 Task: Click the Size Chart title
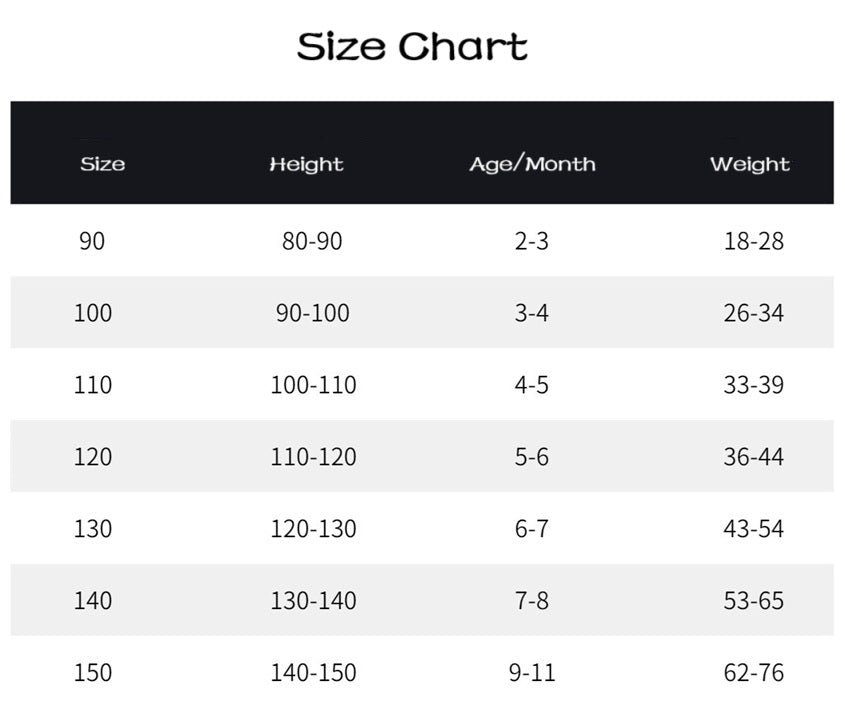(412, 47)
